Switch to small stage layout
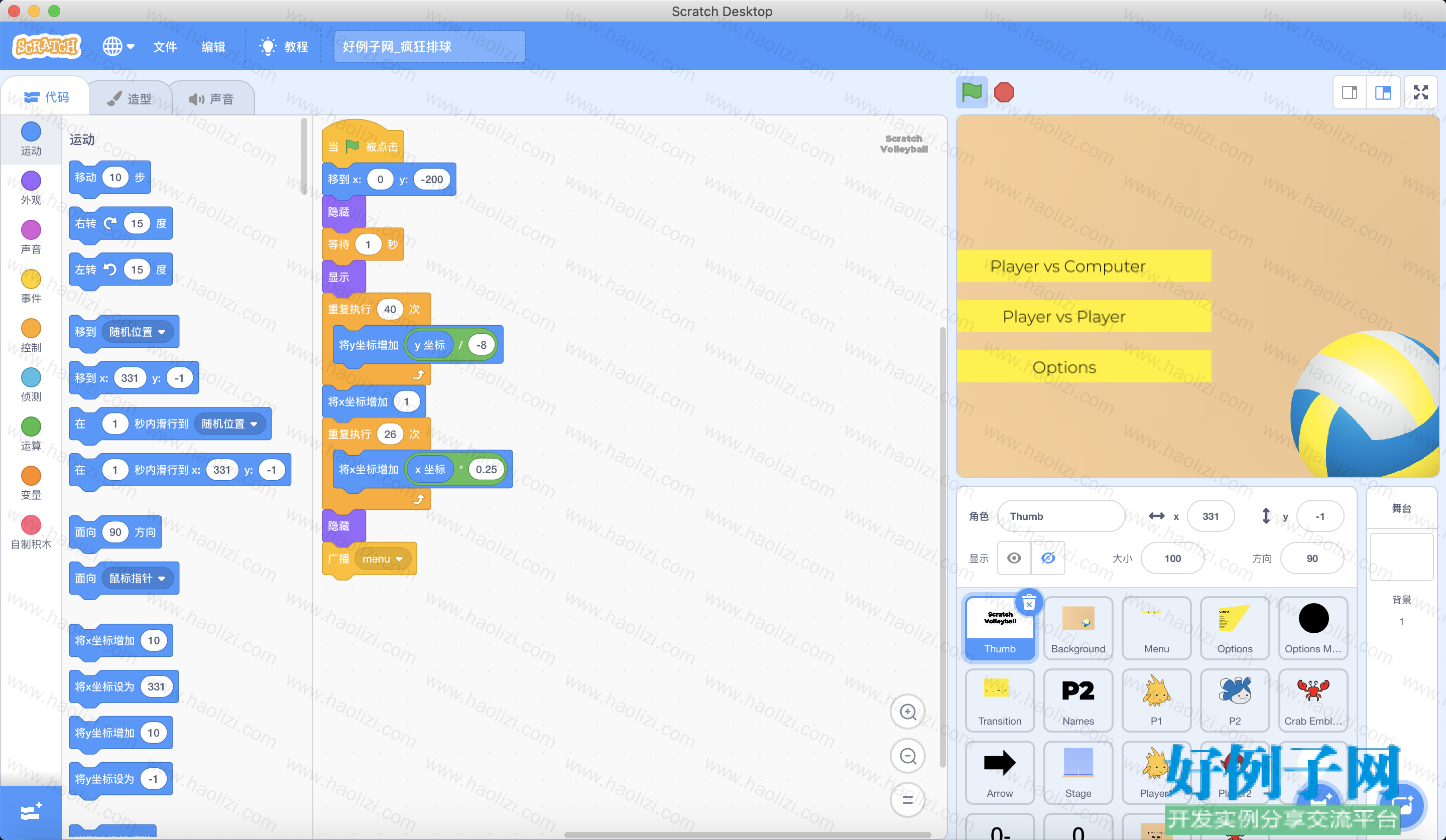This screenshot has height=840, width=1446. (x=1349, y=92)
